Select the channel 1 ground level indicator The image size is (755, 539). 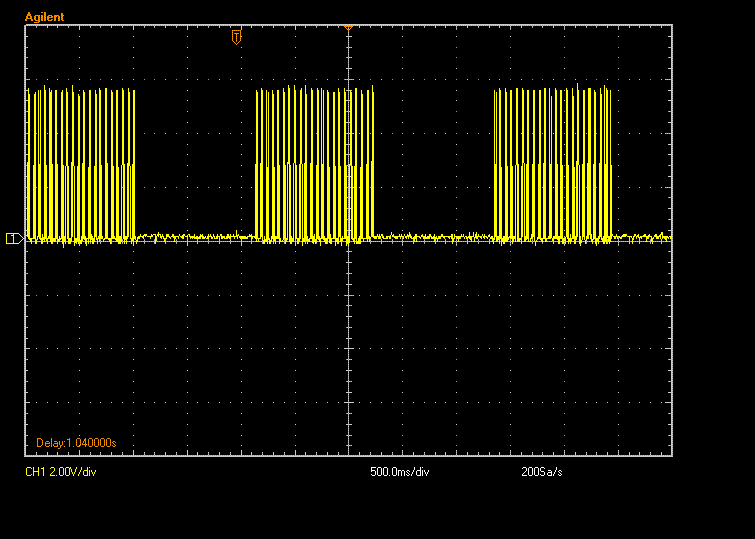(x=14, y=238)
